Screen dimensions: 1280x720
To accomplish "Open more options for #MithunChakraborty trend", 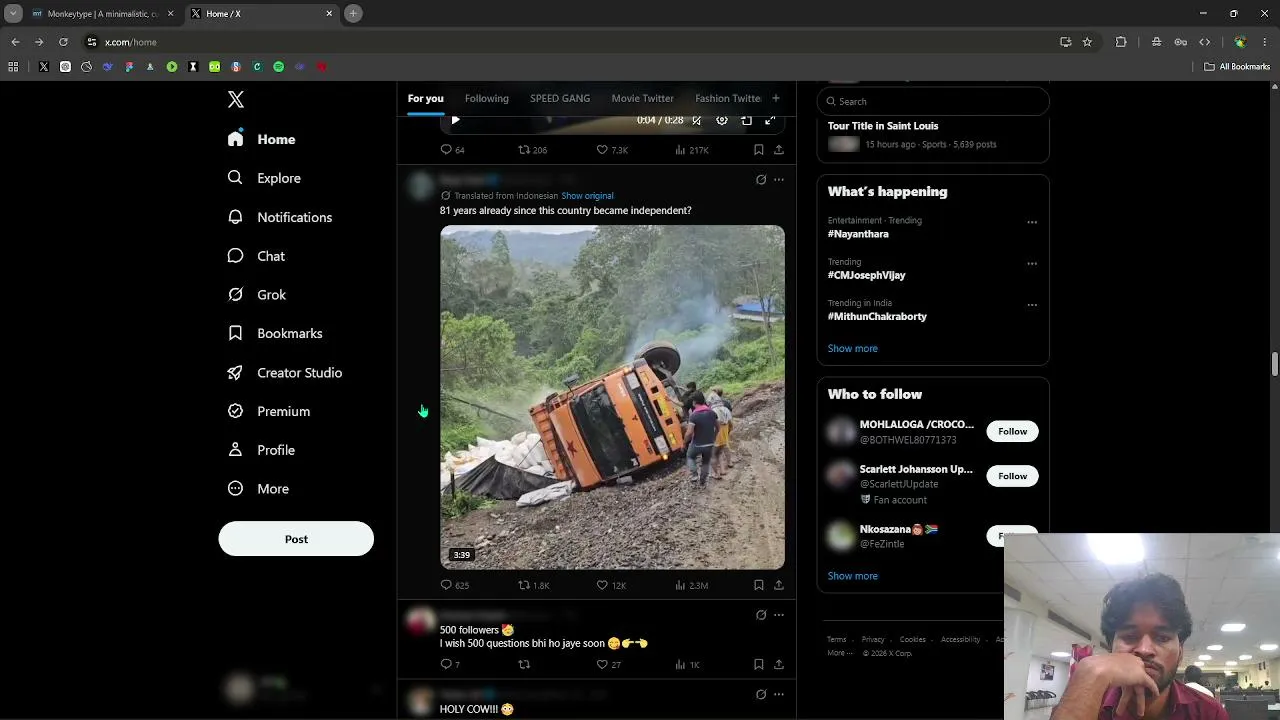I will coord(1032,305).
